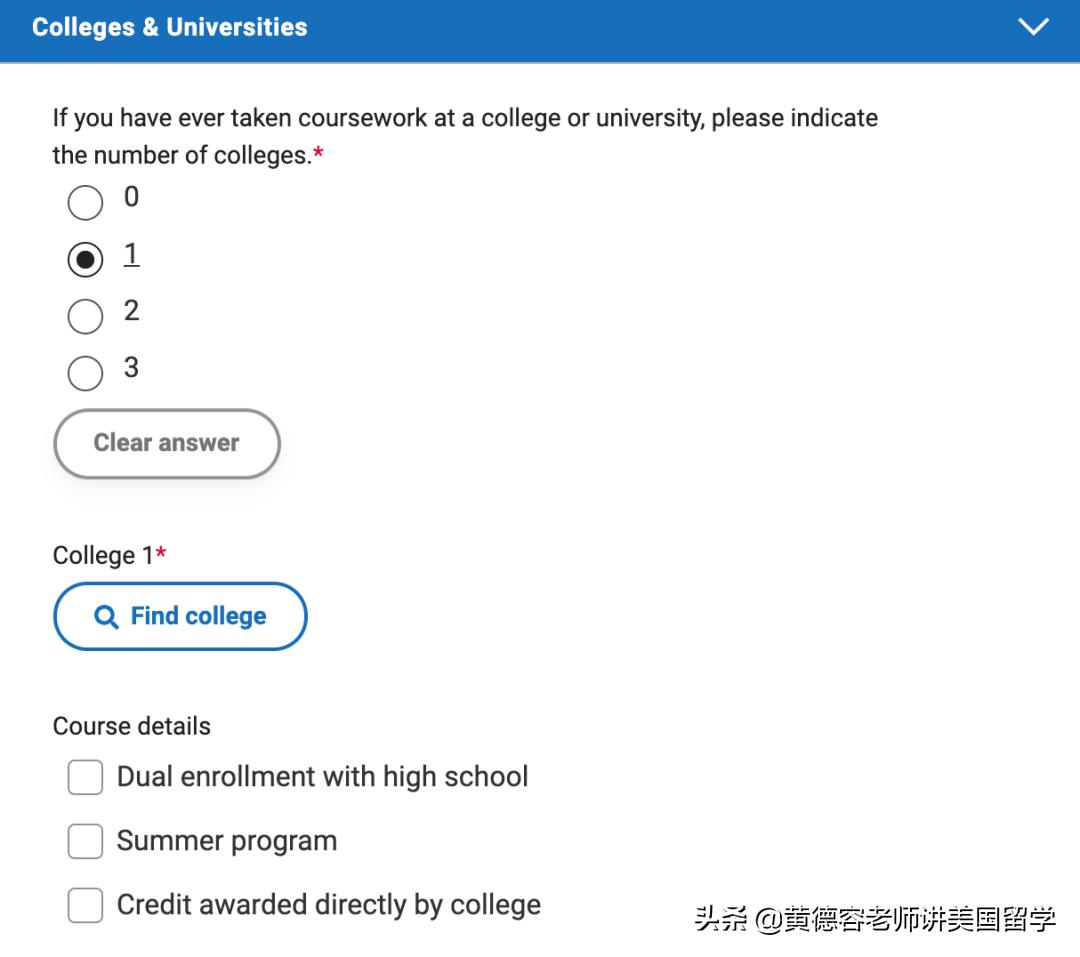Select 3 colleges from the radio group
Image resolution: width=1080 pixels, height=957 pixels.
(x=85, y=374)
